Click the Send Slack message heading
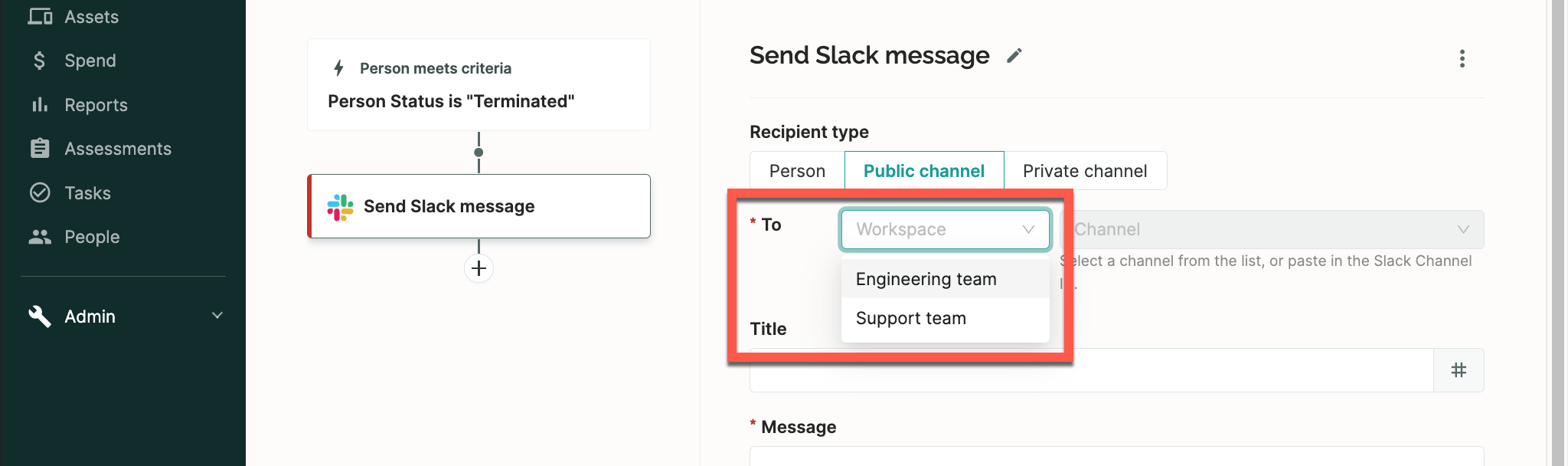The height and width of the screenshot is (466, 1568). tap(869, 55)
